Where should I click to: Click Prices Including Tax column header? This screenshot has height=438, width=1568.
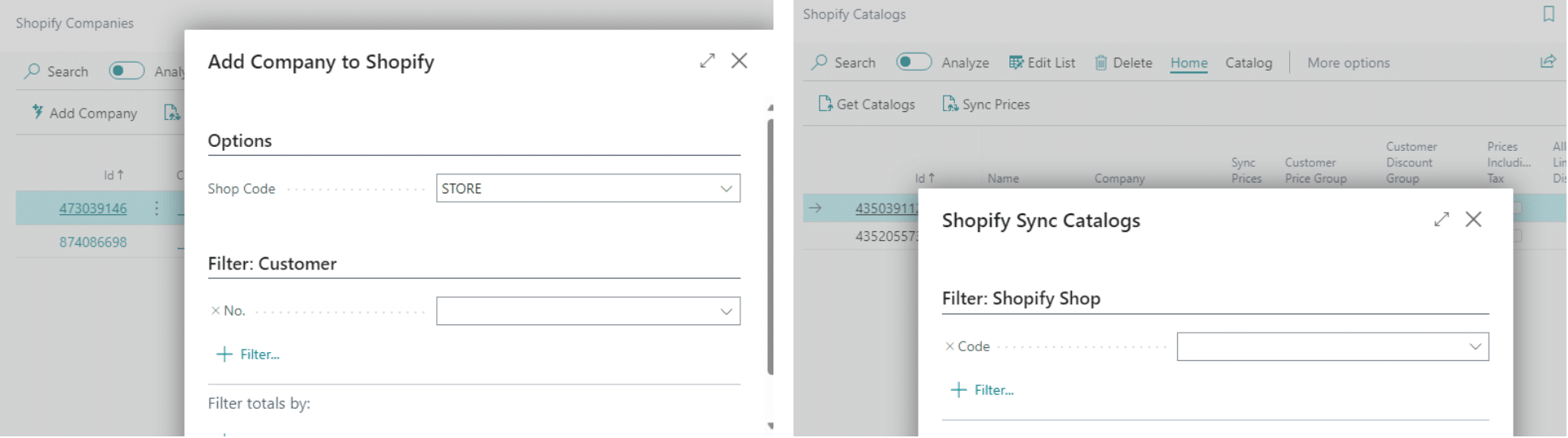tap(1508, 162)
